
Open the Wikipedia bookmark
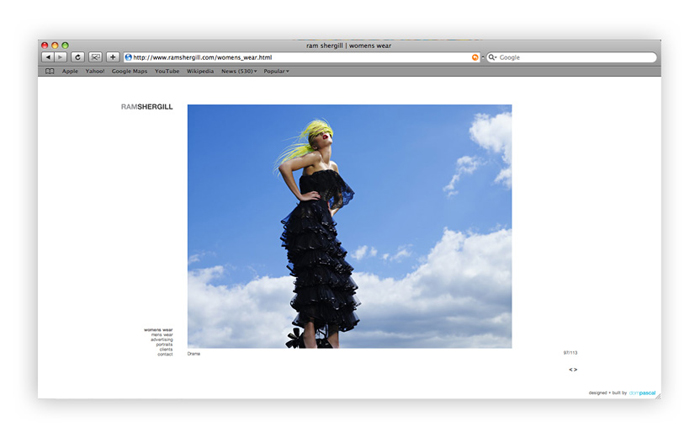point(200,71)
